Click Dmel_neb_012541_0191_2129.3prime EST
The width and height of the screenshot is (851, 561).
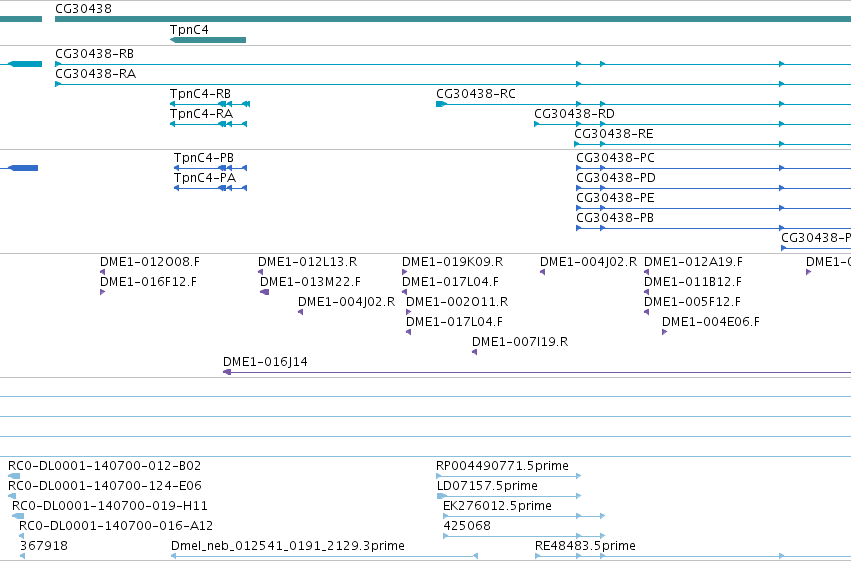(x=324, y=556)
